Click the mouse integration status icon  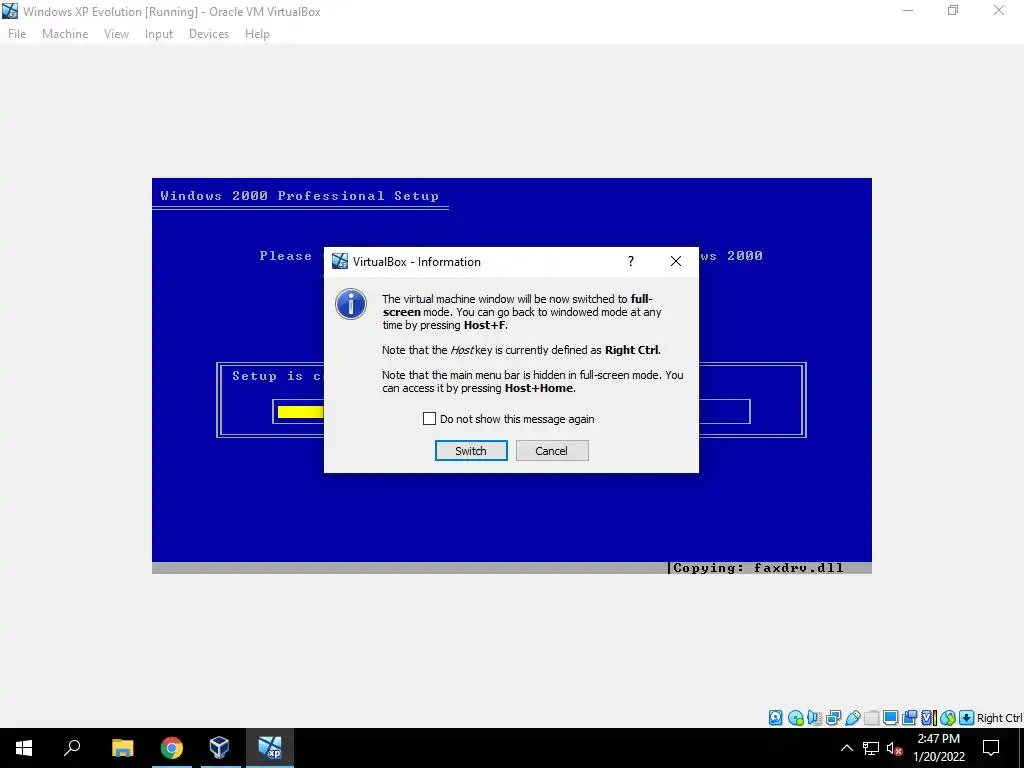(948, 718)
